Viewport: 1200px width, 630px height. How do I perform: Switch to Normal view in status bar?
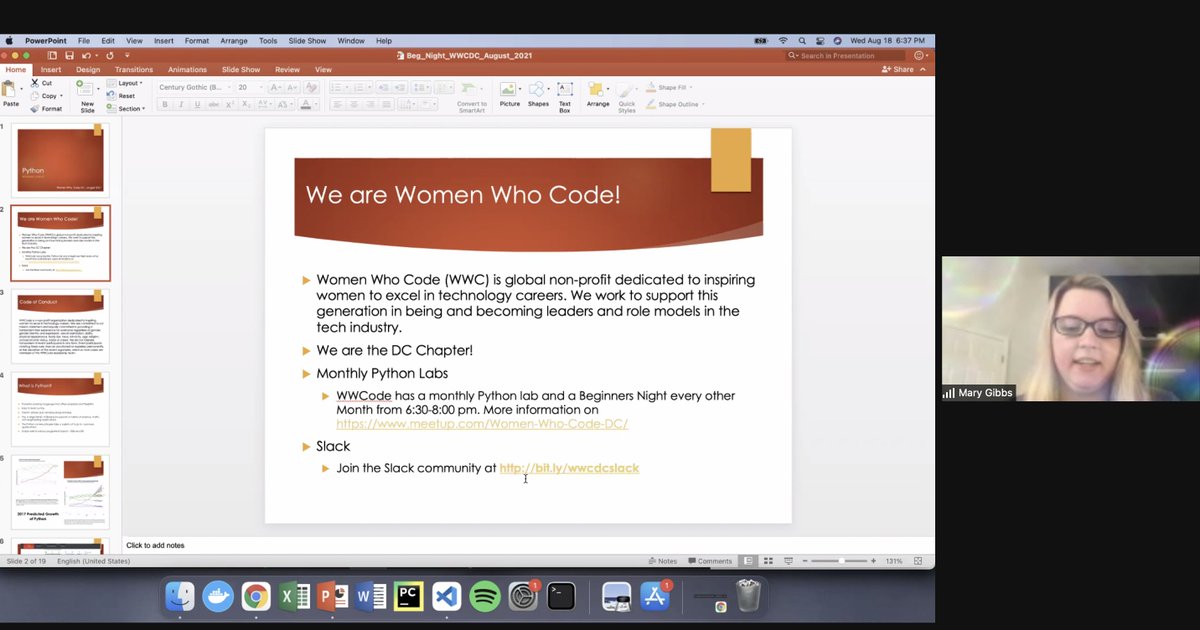pos(748,561)
